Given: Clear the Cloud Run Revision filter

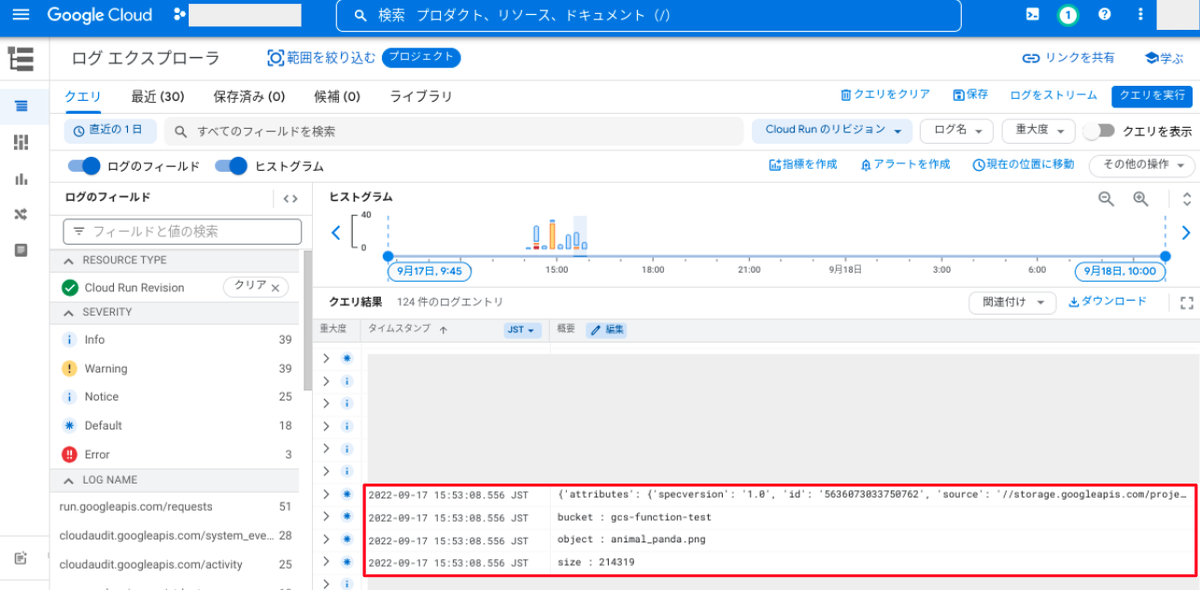Looking at the screenshot, I should (255, 287).
